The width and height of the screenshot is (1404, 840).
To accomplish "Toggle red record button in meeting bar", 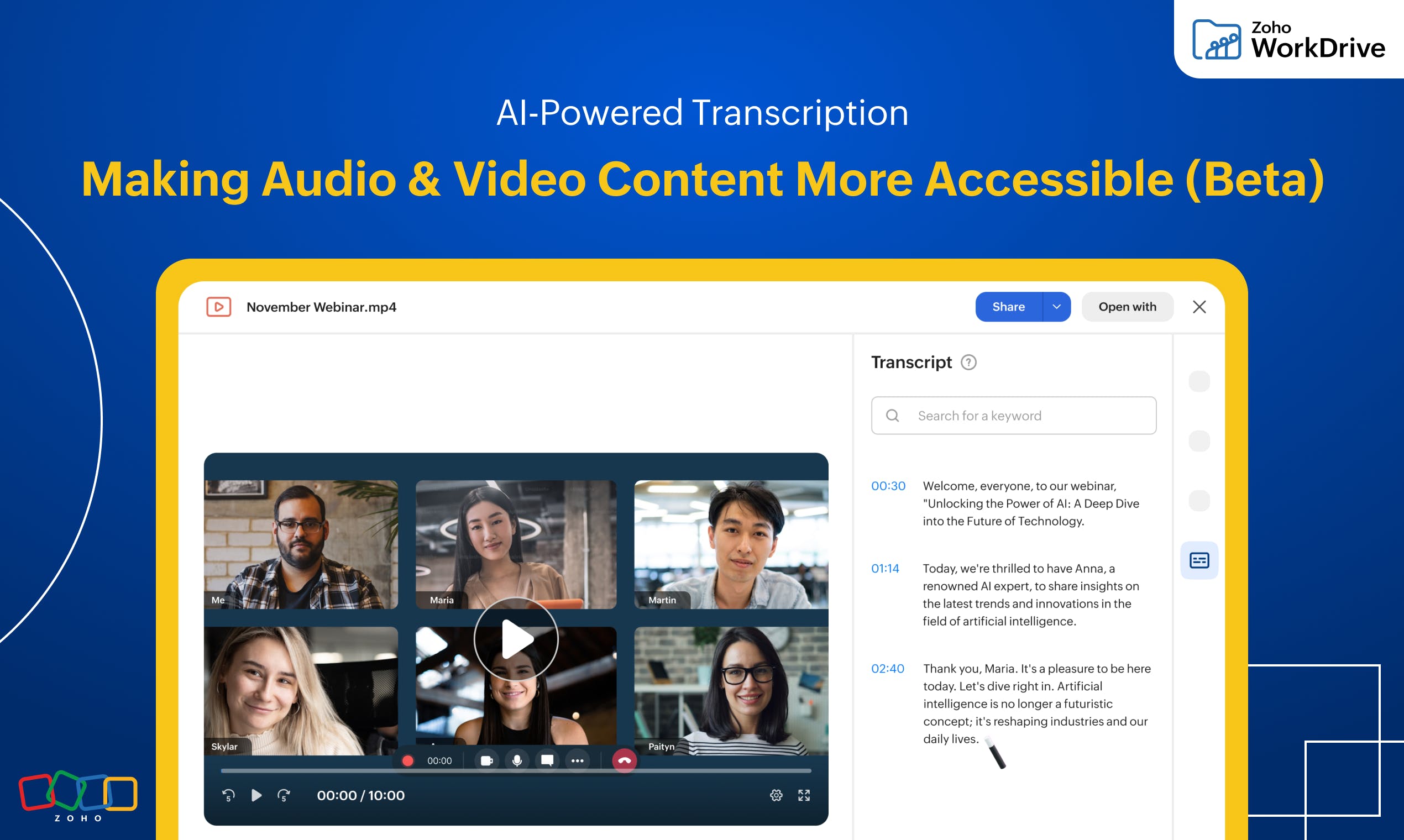I will pyautogui.click(x=407, y=761).
